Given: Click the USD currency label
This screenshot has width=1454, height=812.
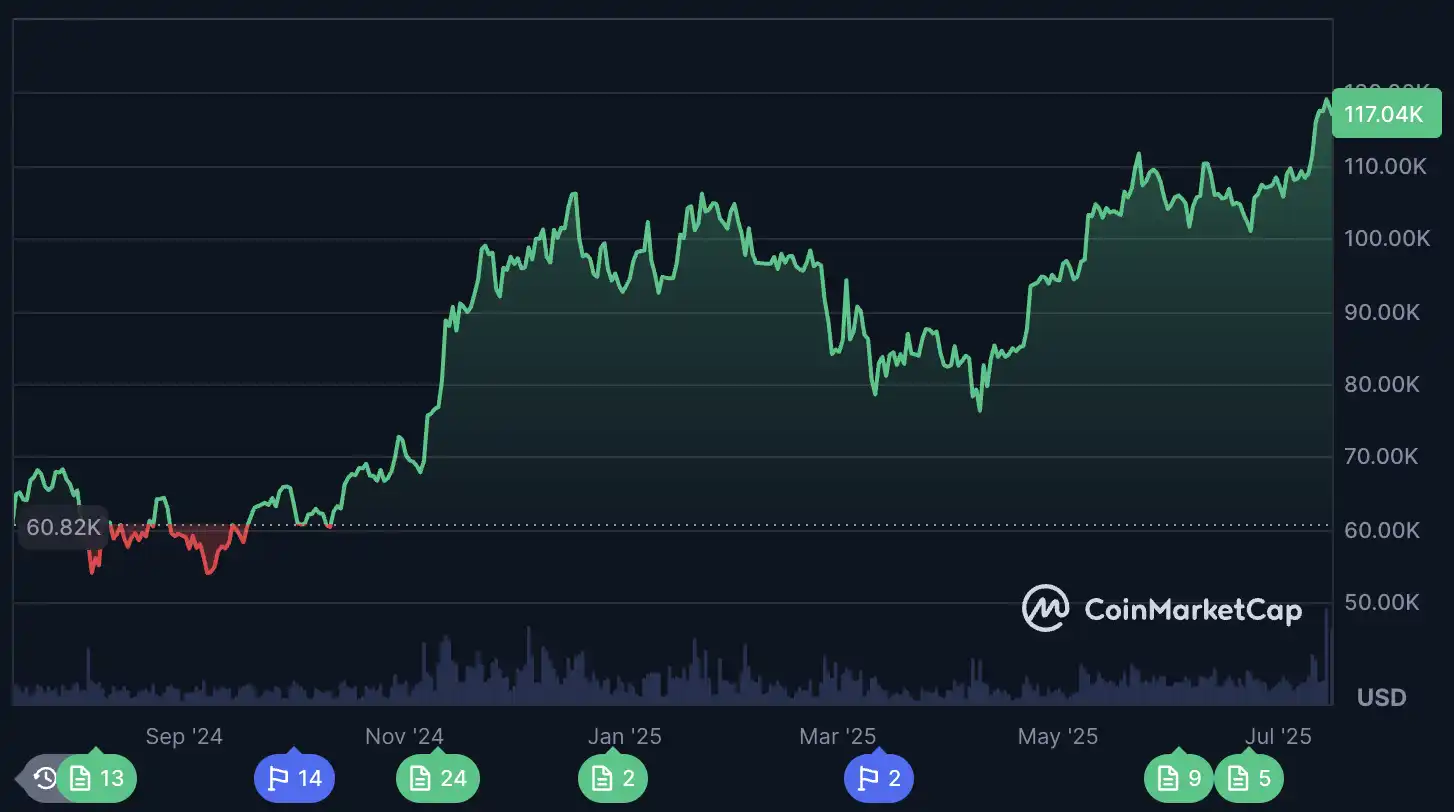Looking at the screenshot, I should pos(1382,697).
